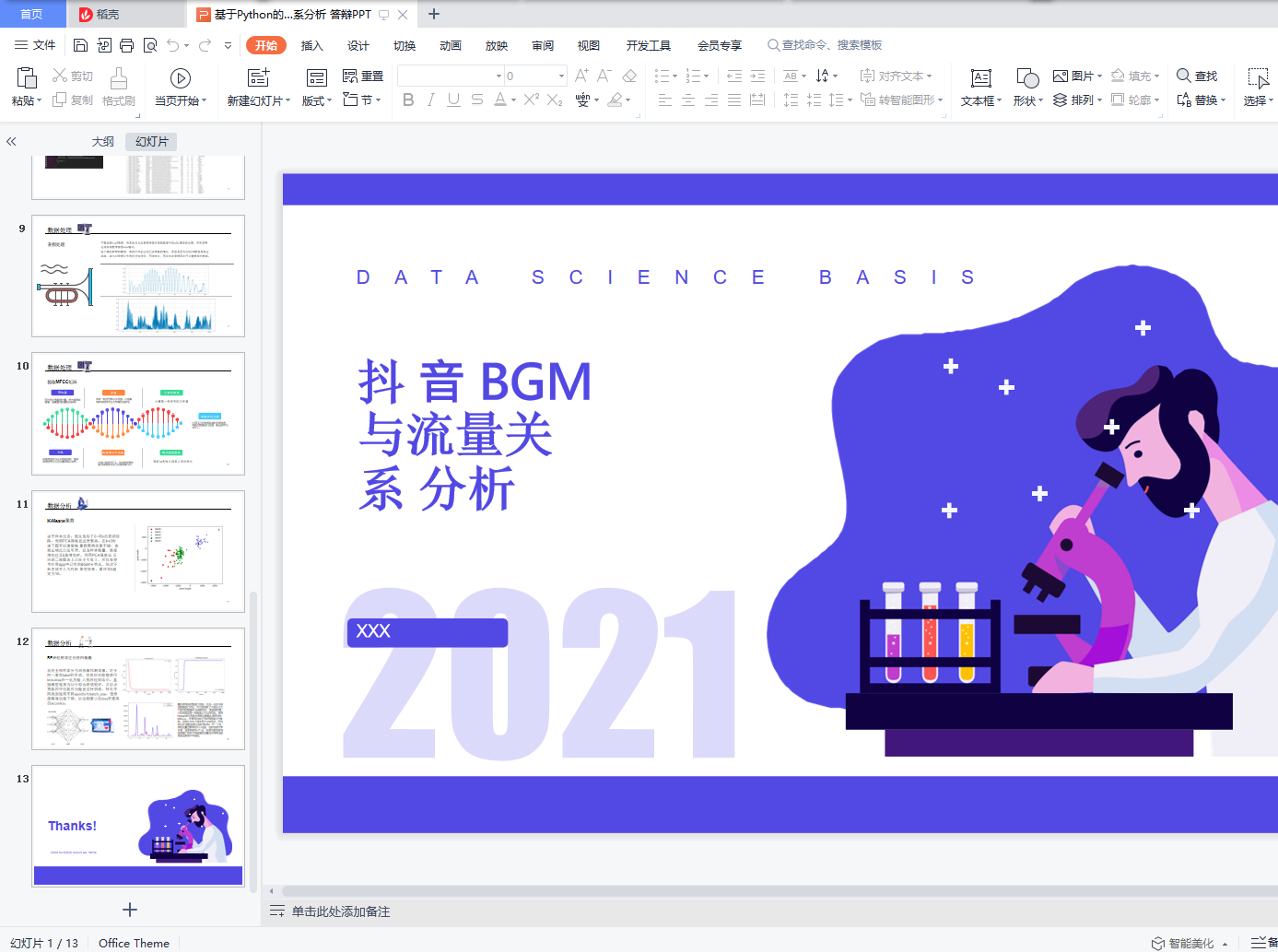Click the Redo arrow icon
1278x952 pixels.
(x=205, y=45)
